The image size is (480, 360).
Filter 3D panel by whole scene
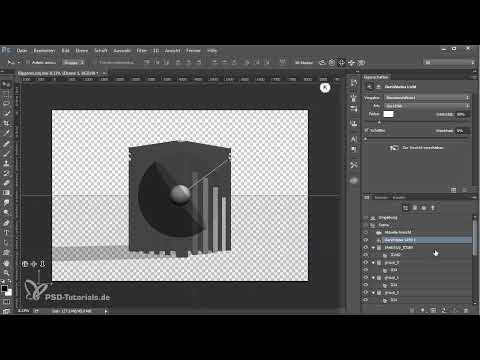(x=405, y=208)
